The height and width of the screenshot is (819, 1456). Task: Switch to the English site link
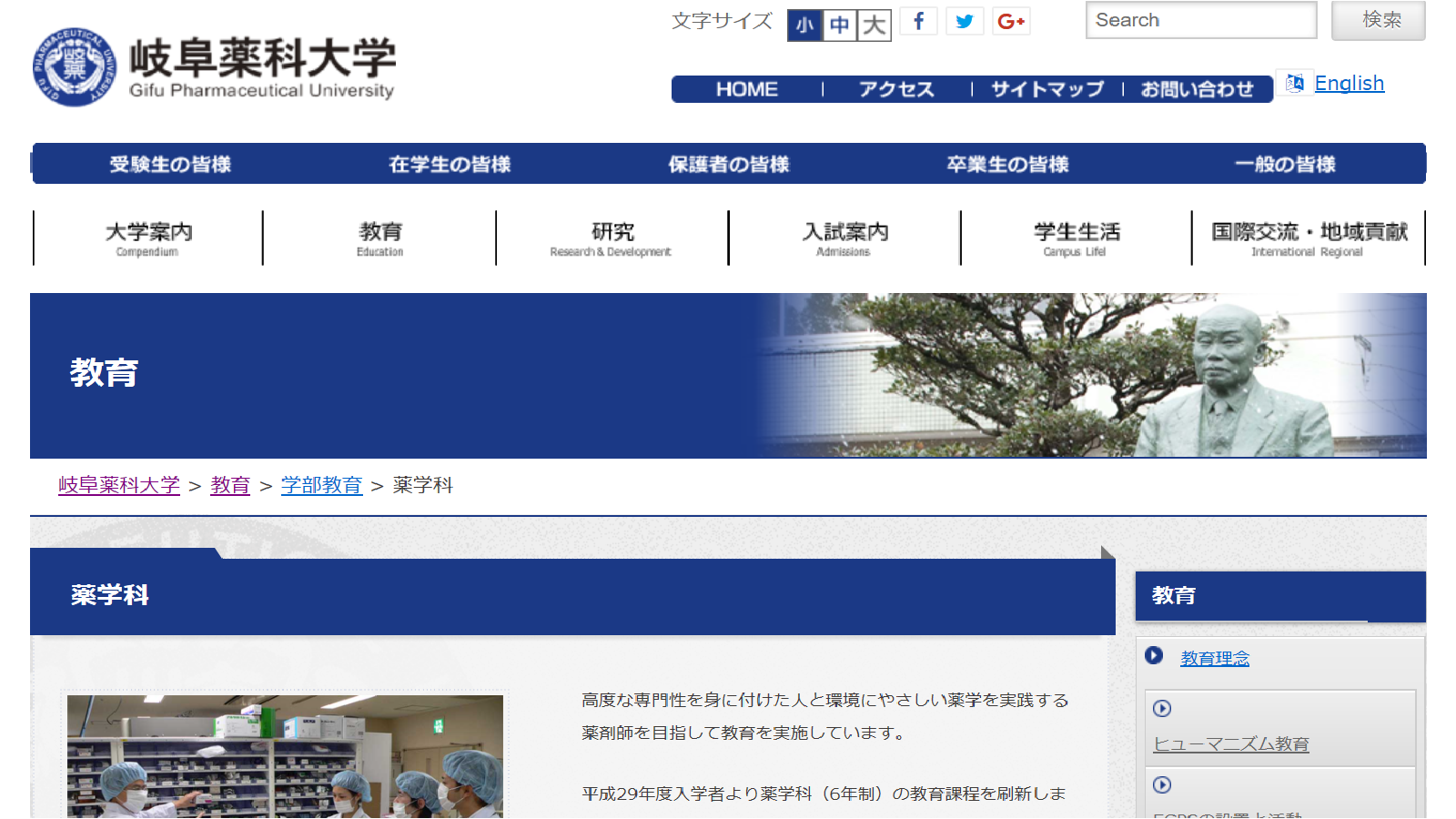click(x=1349, y=84)
